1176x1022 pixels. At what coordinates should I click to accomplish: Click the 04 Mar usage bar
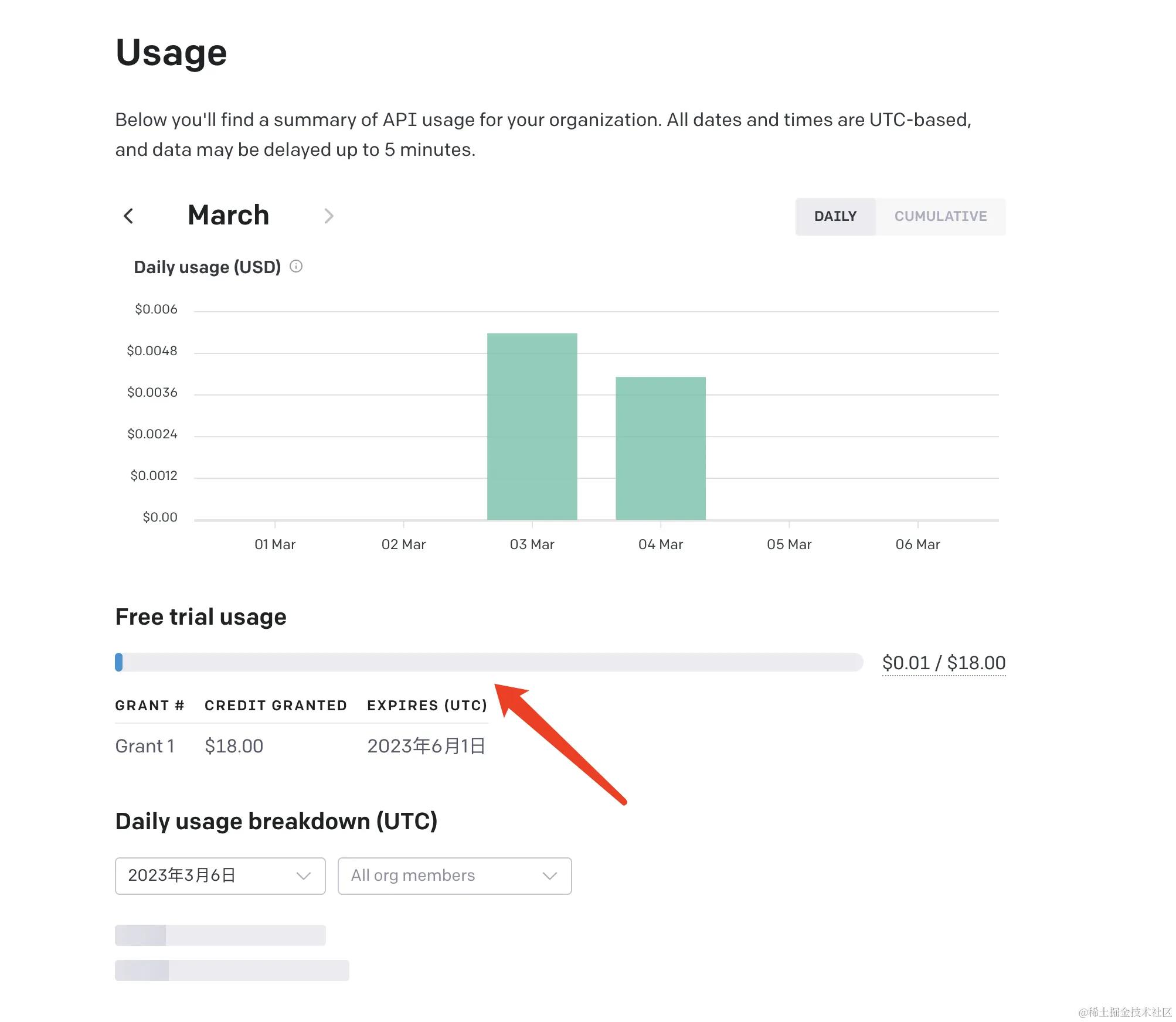[660, 448]
